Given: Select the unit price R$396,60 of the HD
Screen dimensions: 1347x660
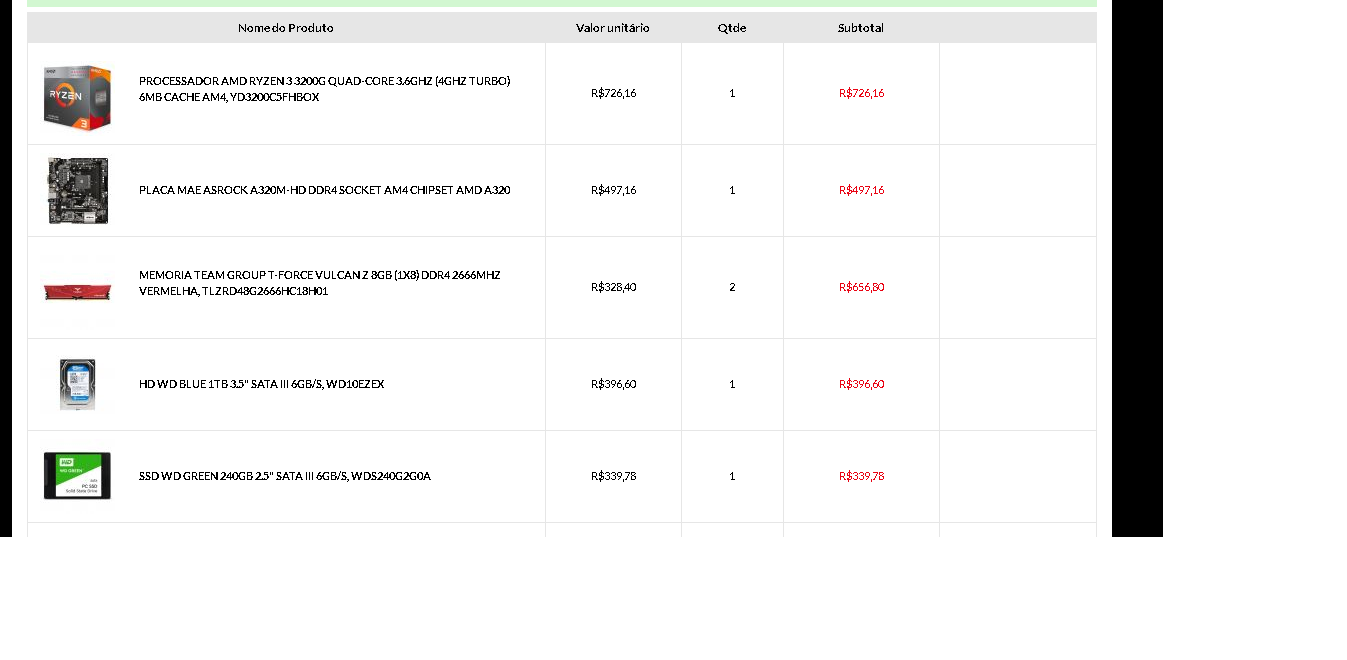Looking at the screenshot, I should (x=613, y=384).
